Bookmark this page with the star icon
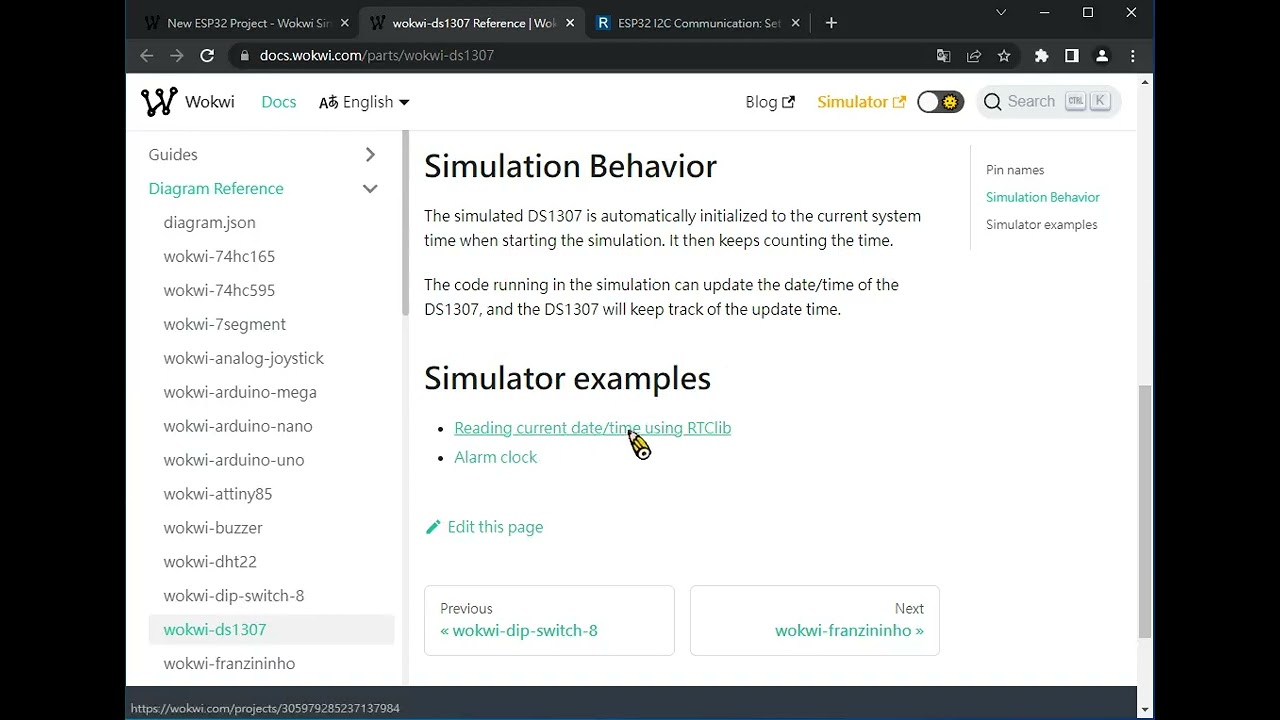Screen dimensions: 1280x720 (1004, 56)
